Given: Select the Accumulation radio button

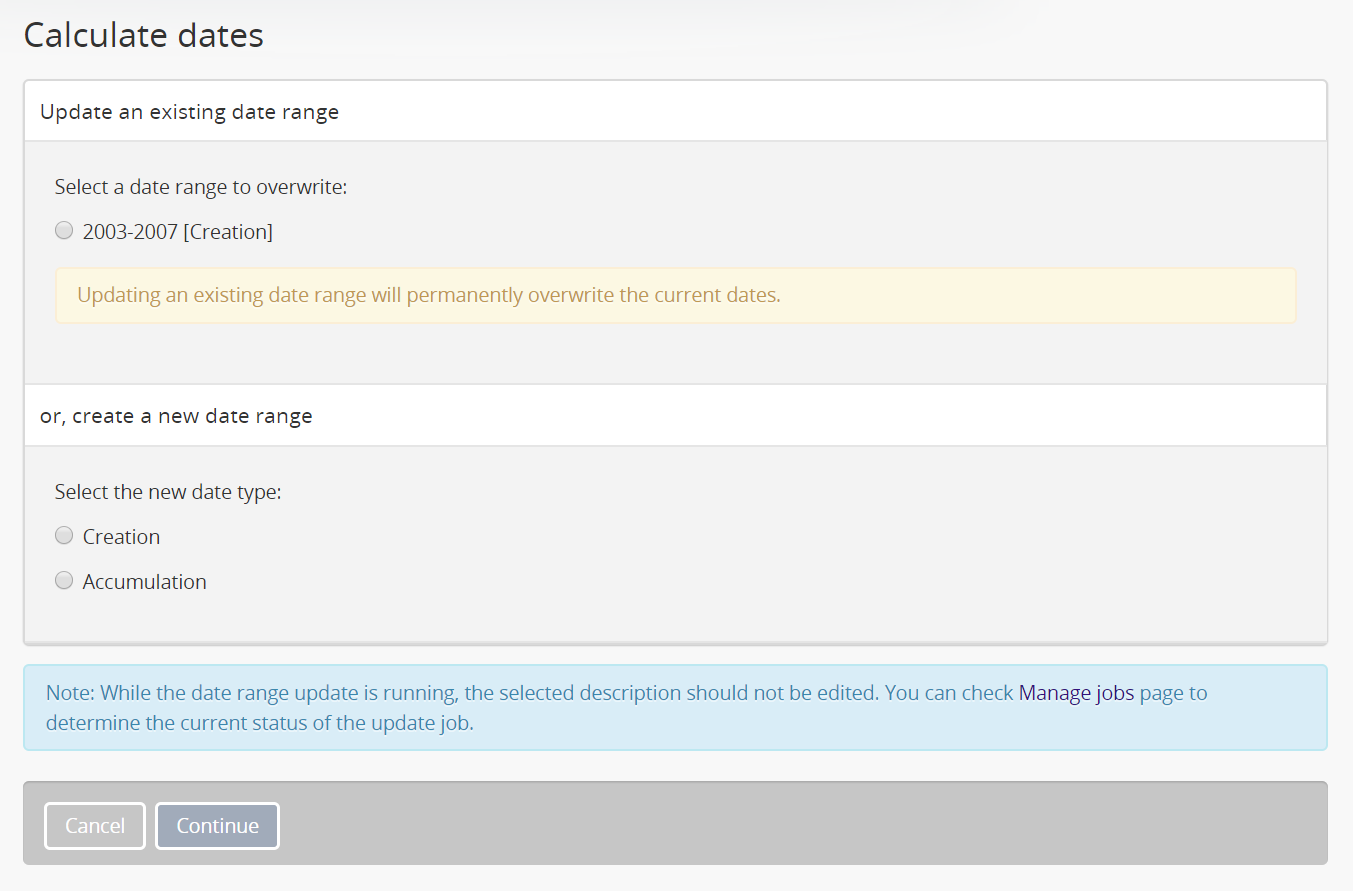Looking at the screenshot, I should coord(64,581).
